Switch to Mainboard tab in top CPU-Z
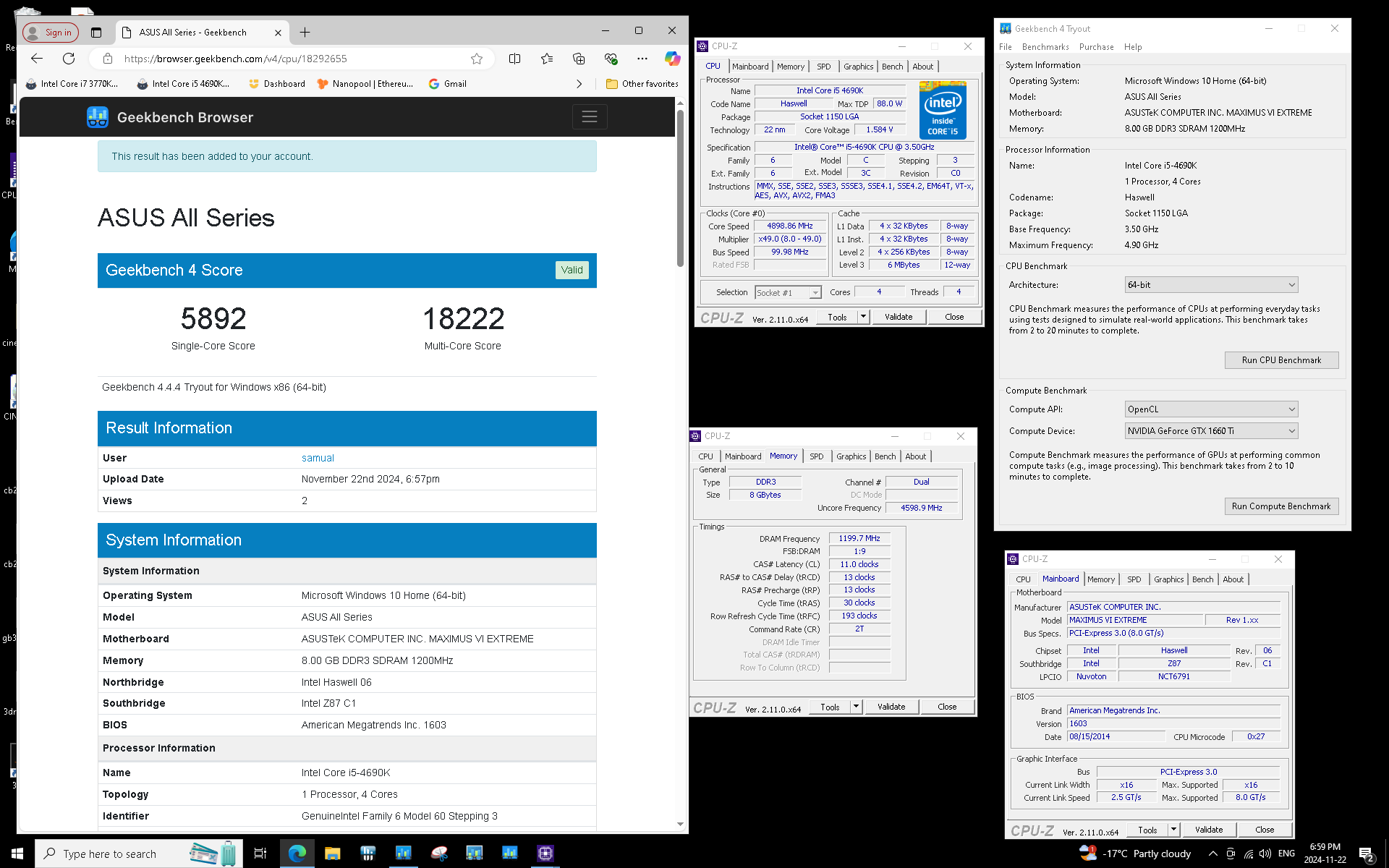 [750, 67]
